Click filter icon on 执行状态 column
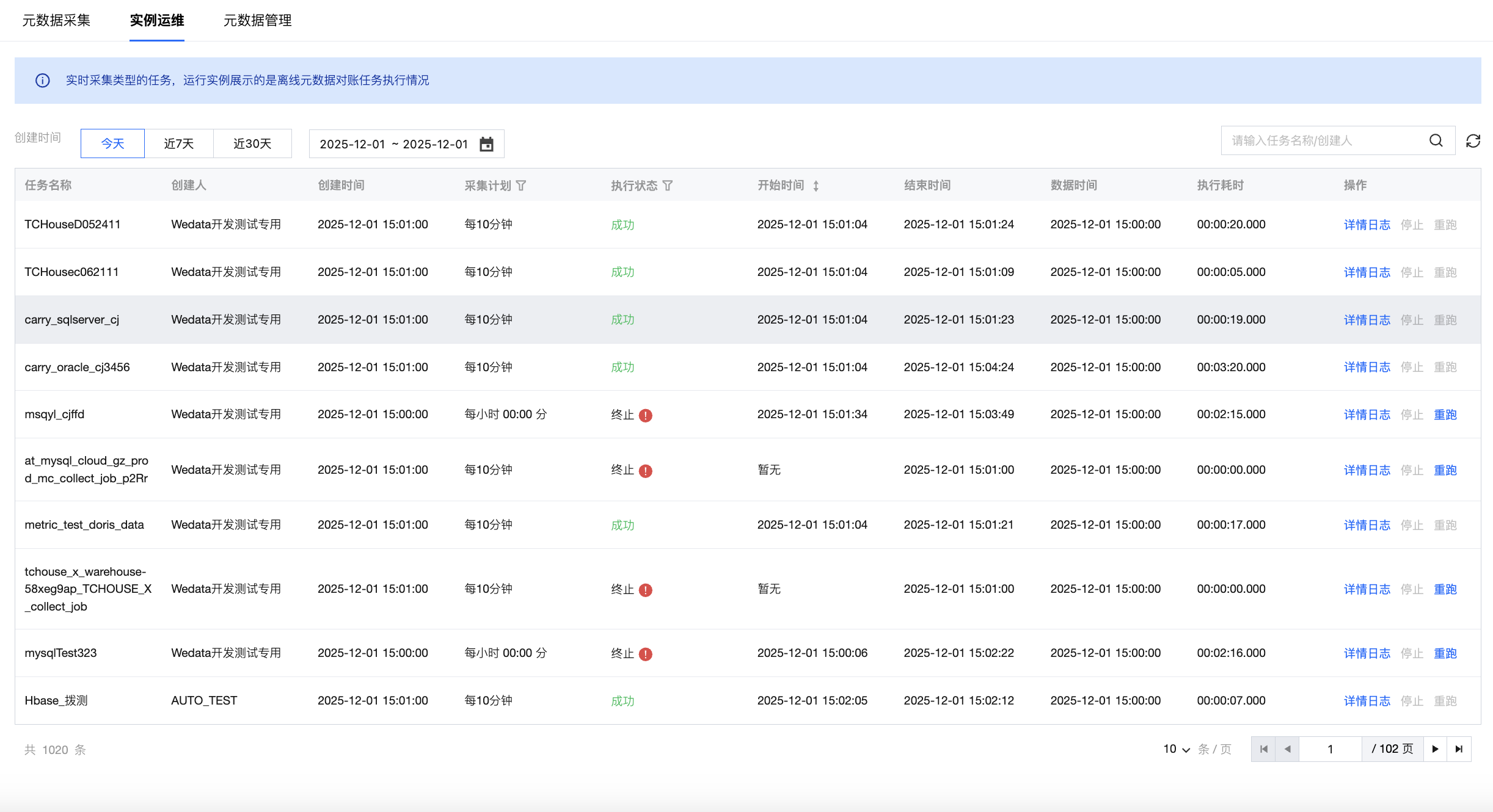Screen dimensions: 1493x812 click(x=668, y=186)
